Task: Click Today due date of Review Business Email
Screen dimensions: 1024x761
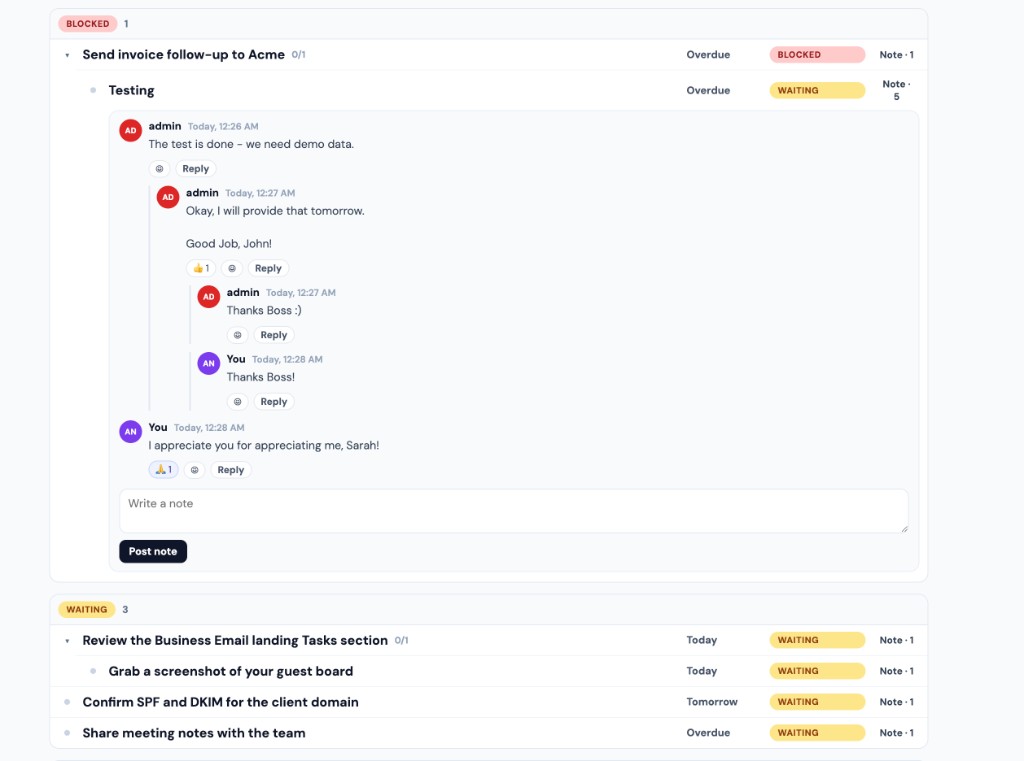Action: [701, 640]
